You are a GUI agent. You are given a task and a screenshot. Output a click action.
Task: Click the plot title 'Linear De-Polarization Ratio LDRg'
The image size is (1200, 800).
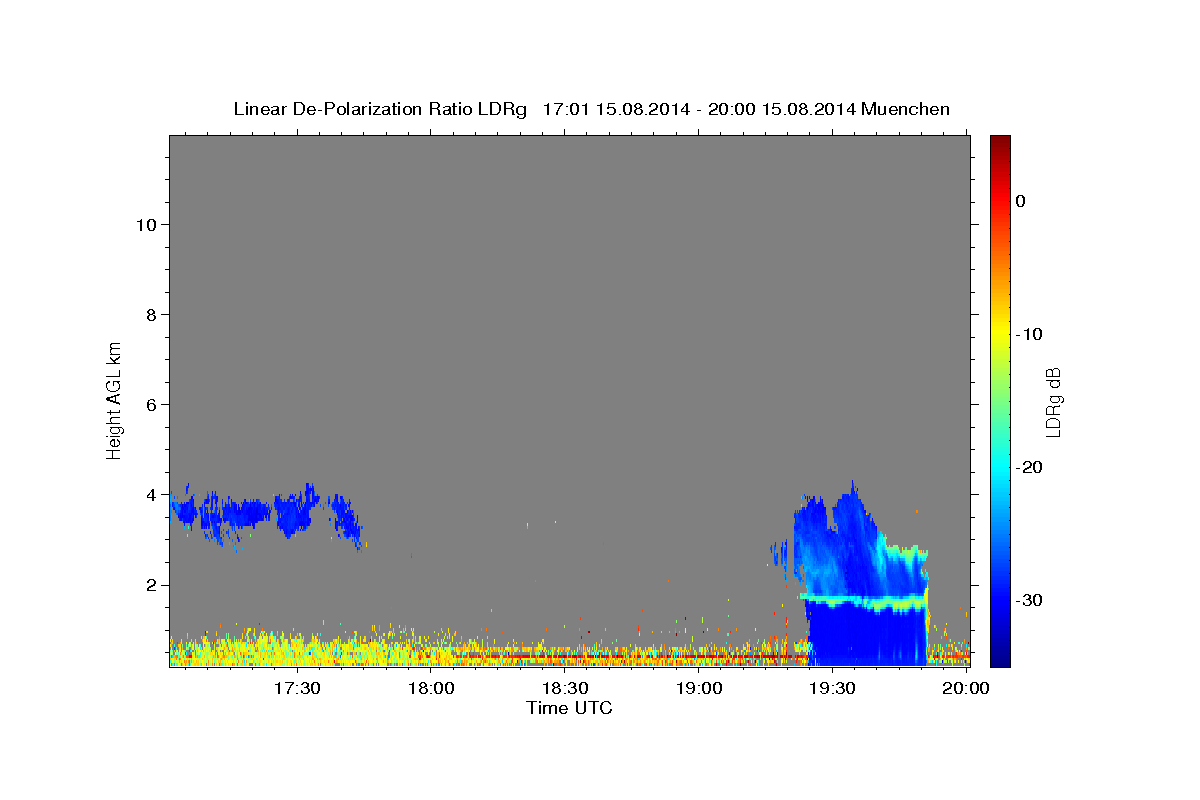pyautogui.click(x=379, y=109)
